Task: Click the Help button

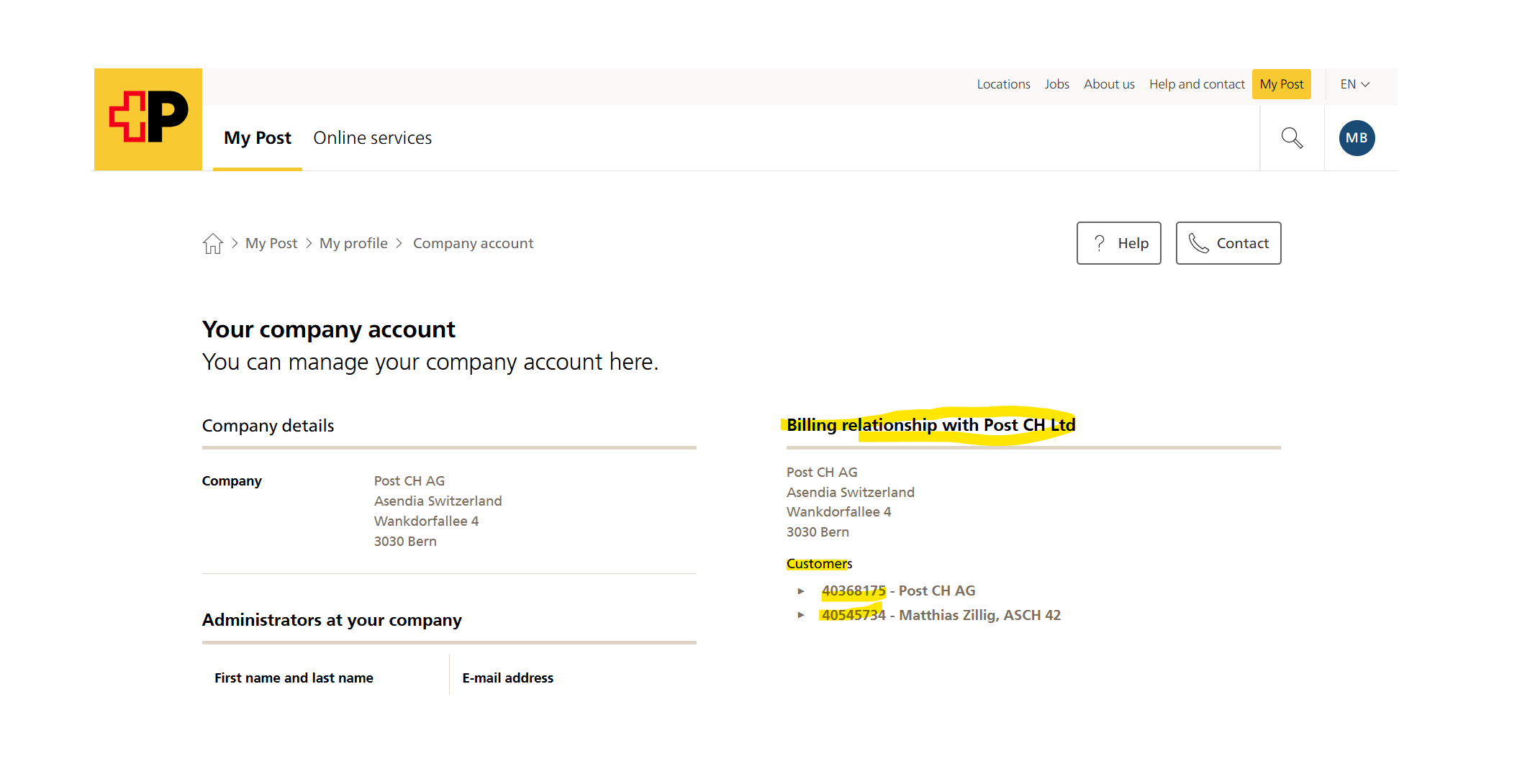Action: 1118,243
